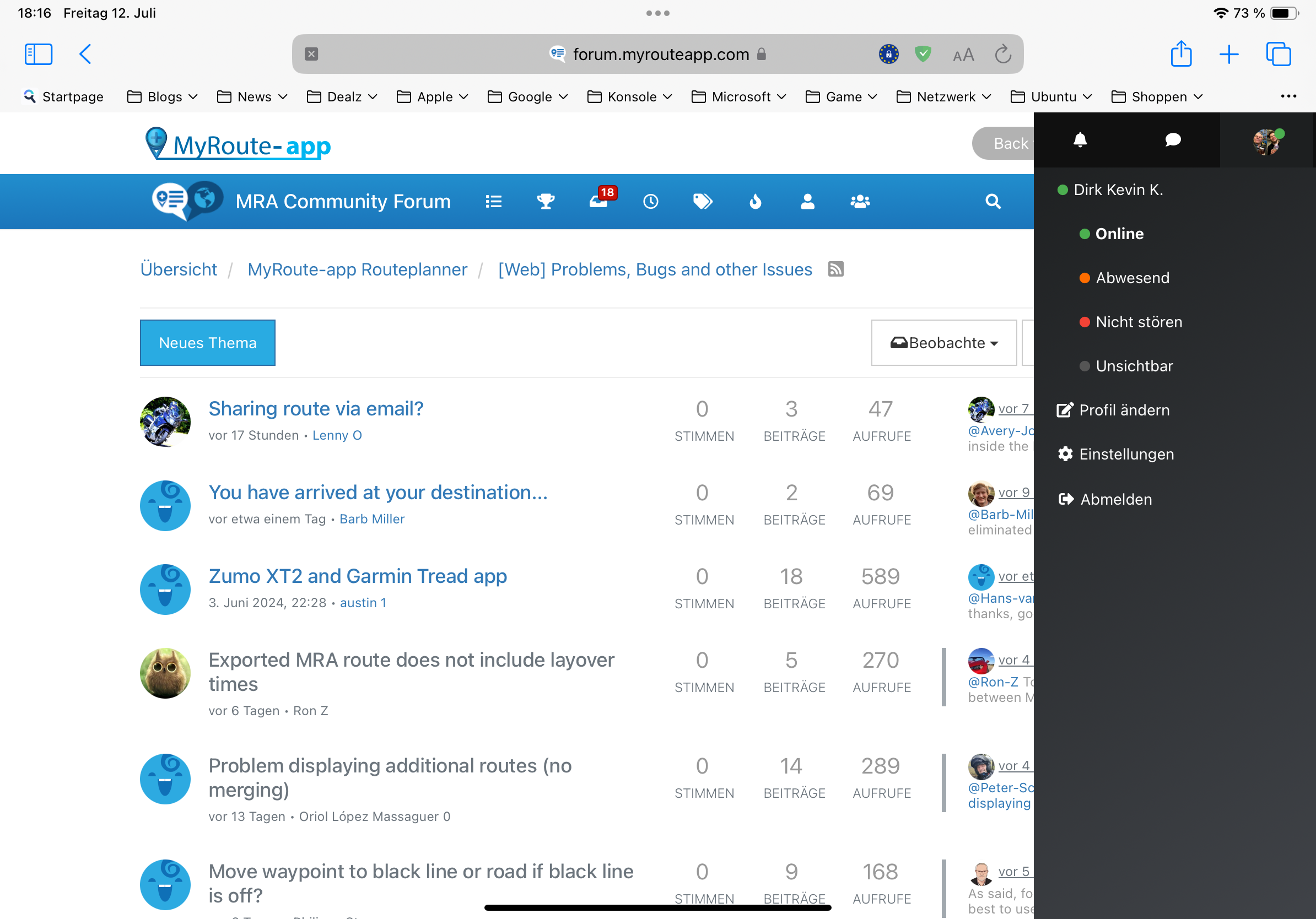This screenshot has height=919, width=1316.
Task: Expand the Ubuntu bookmarks folder
Action: (1051, 97)
